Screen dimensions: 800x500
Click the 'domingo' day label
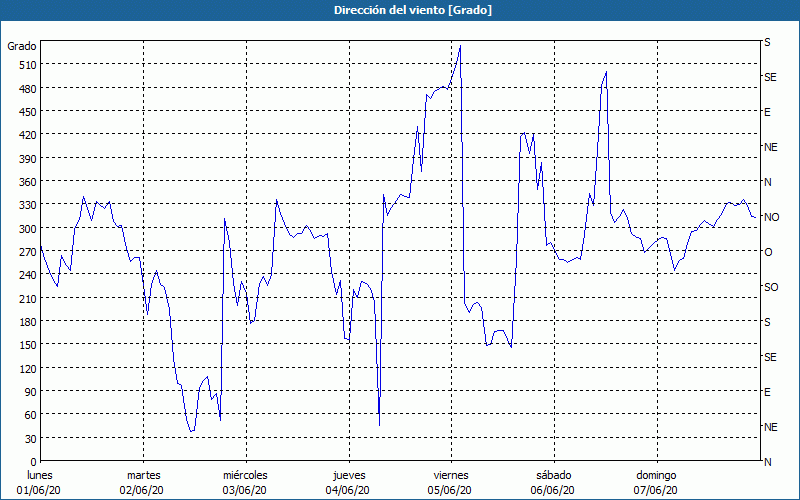coord(656,476)
